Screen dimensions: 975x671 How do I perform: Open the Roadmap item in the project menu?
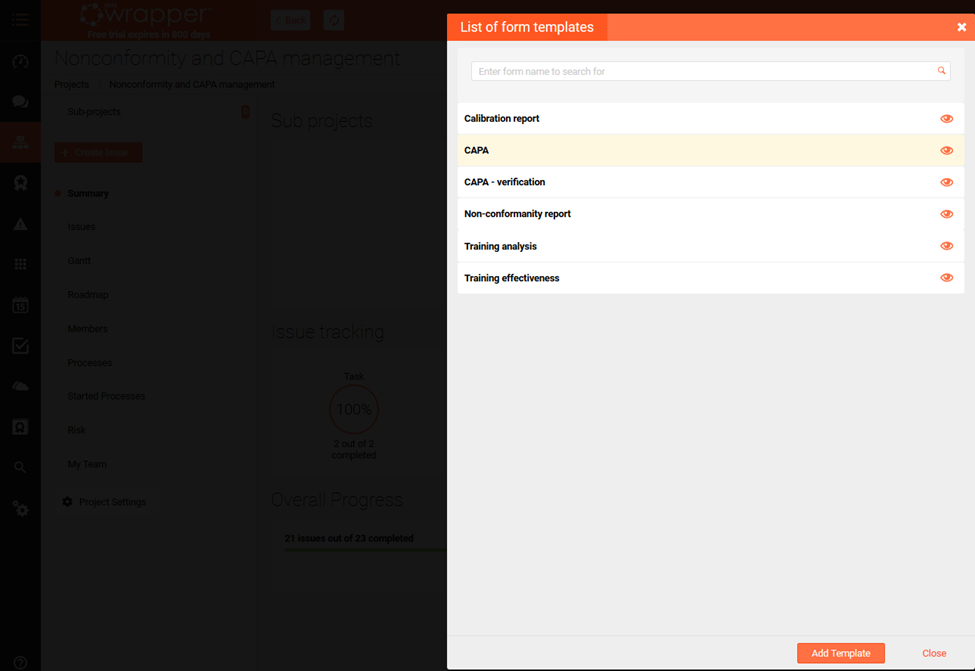point(88,295)
